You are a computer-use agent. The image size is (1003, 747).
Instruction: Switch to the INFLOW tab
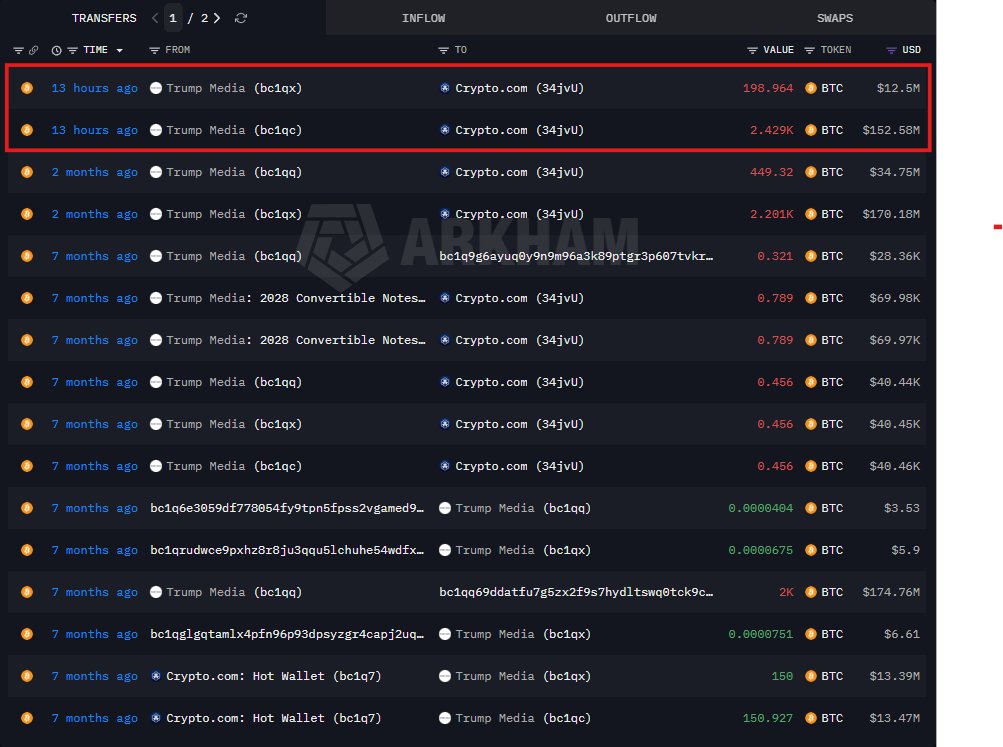(x=423, y=18)
